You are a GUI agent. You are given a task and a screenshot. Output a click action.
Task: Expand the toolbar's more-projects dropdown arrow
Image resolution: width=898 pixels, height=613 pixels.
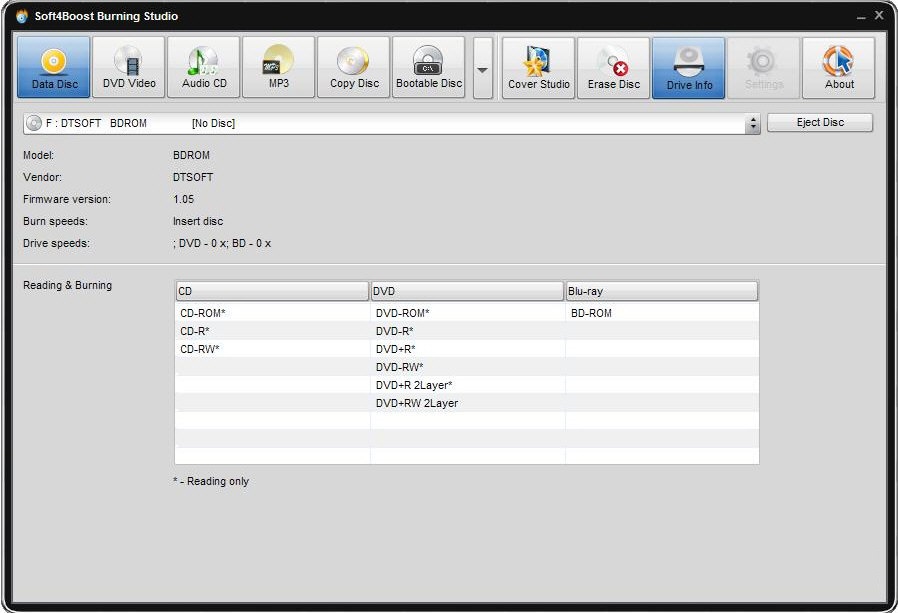[483, 69]
